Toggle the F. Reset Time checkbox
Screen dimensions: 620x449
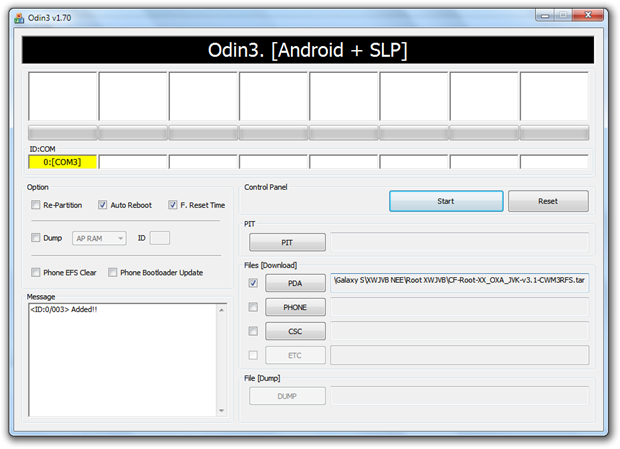[x=172, y=205]
